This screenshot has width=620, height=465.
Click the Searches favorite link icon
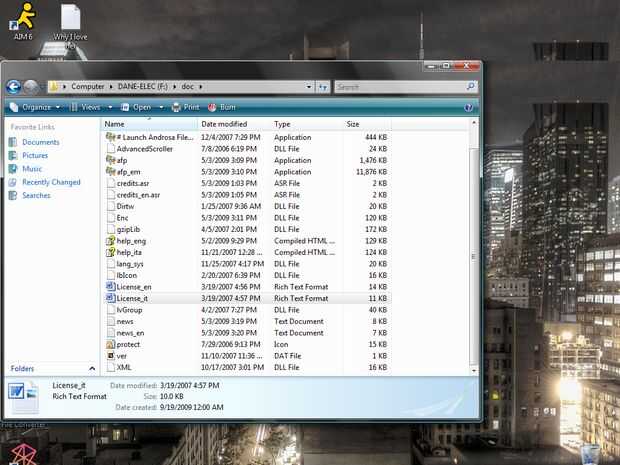pos(13,195)
